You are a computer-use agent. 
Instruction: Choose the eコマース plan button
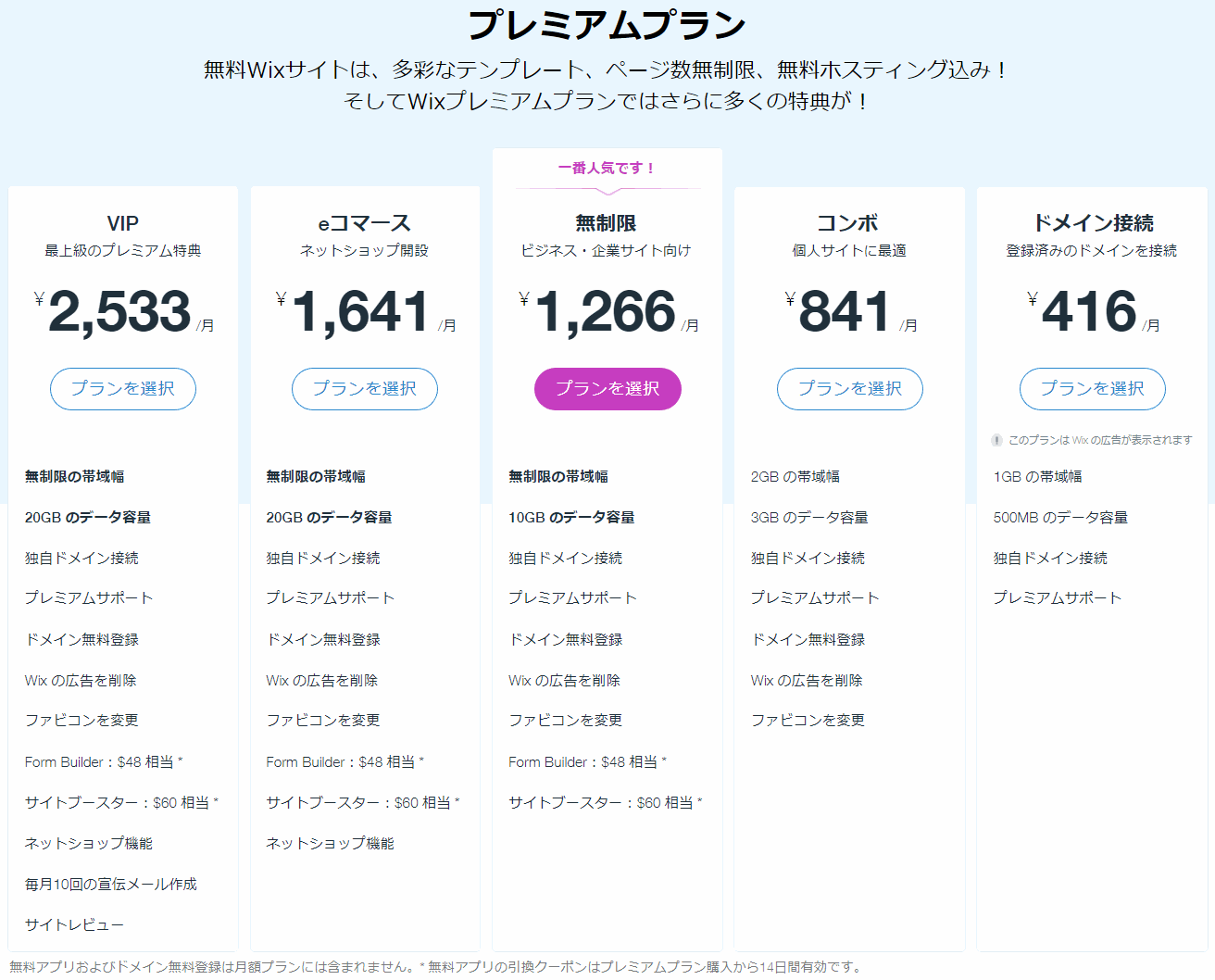[x=365, y=389]
